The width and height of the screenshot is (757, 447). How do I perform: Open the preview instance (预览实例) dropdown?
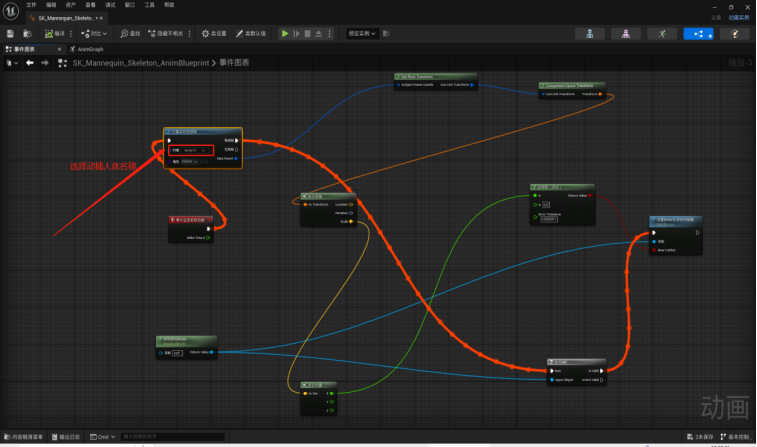click(x=362, y=33)
